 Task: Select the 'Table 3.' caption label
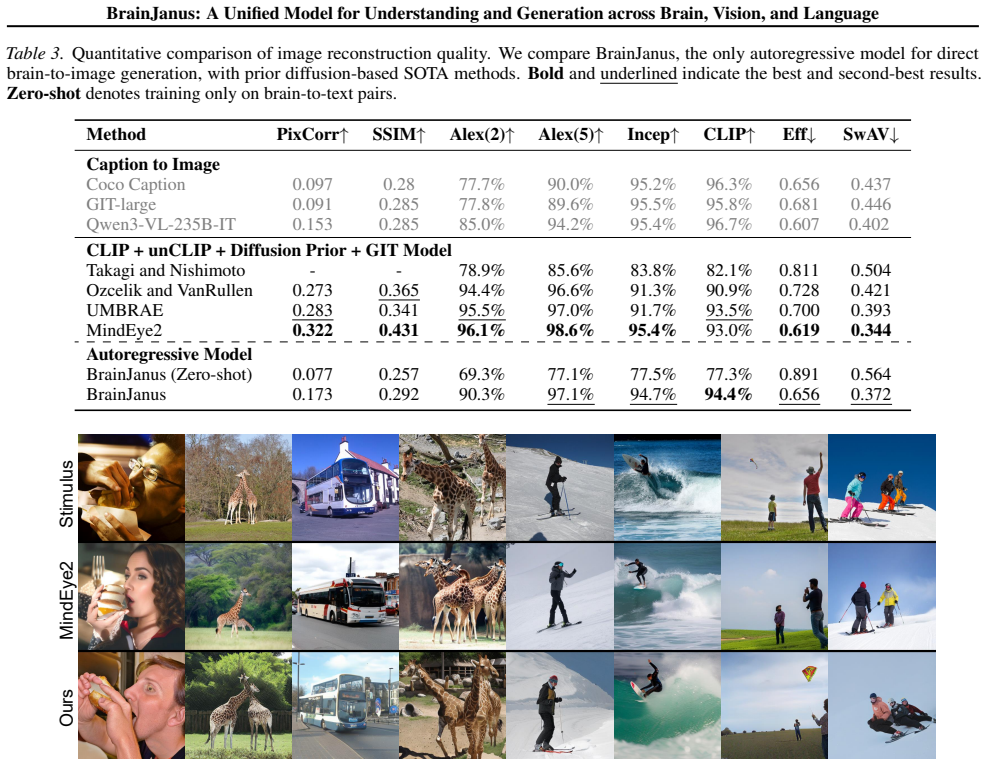(35, 54)
